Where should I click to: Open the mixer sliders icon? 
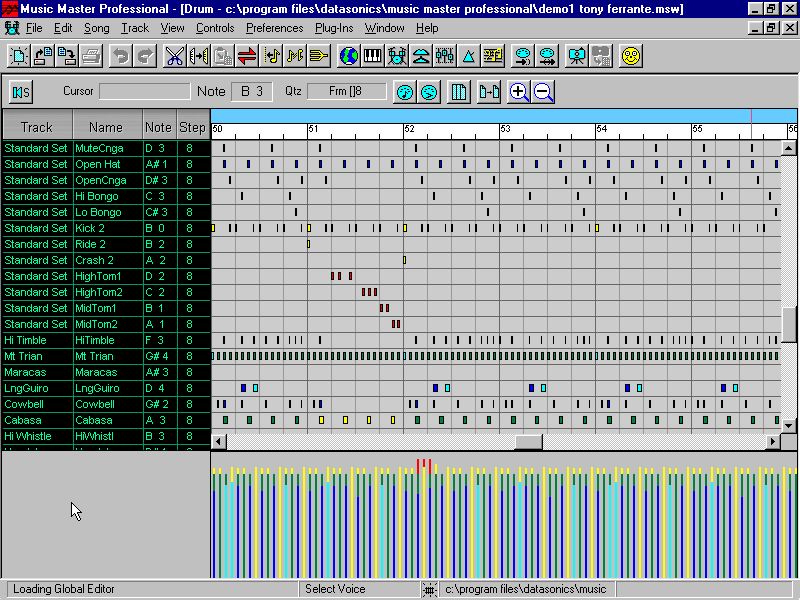pos(444,56)
